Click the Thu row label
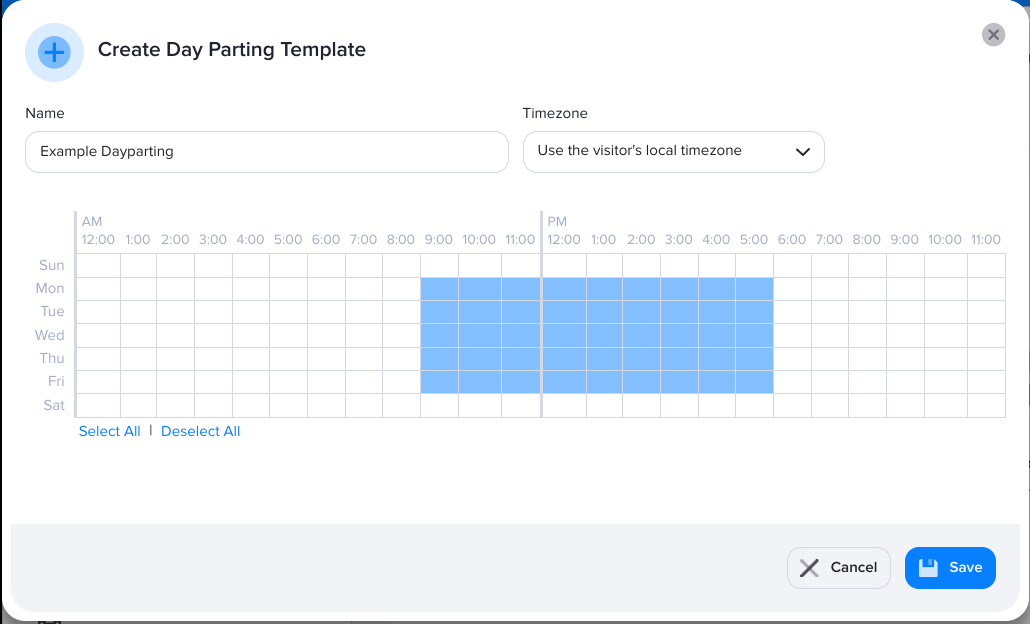This screenshot has height=624, width=1030. (52, 358)
